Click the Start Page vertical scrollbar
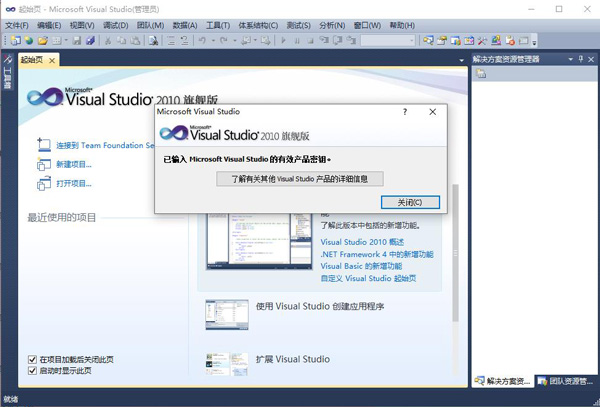The image size is (600, 407). (x=455, y=252)
